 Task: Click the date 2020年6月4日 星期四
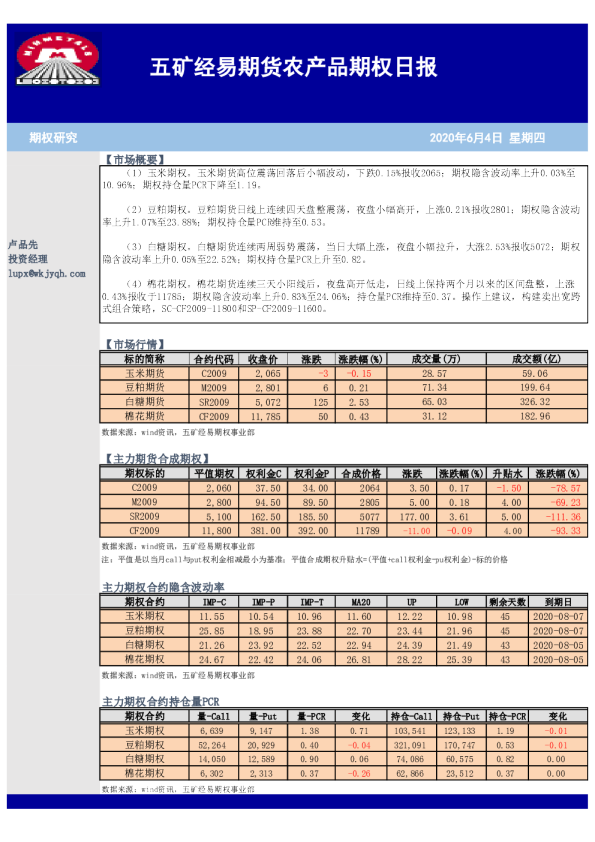[x=487, y=138]
